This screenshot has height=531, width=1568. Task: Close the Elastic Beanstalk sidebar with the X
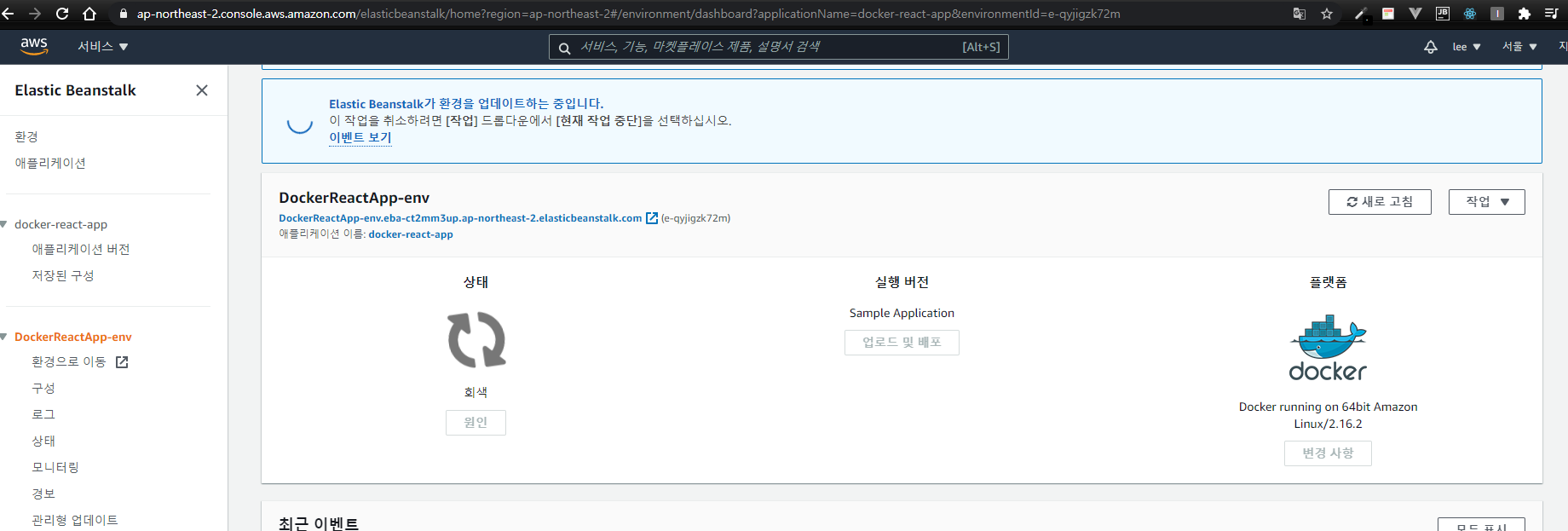pyautogui.click(x=202, y=90)
